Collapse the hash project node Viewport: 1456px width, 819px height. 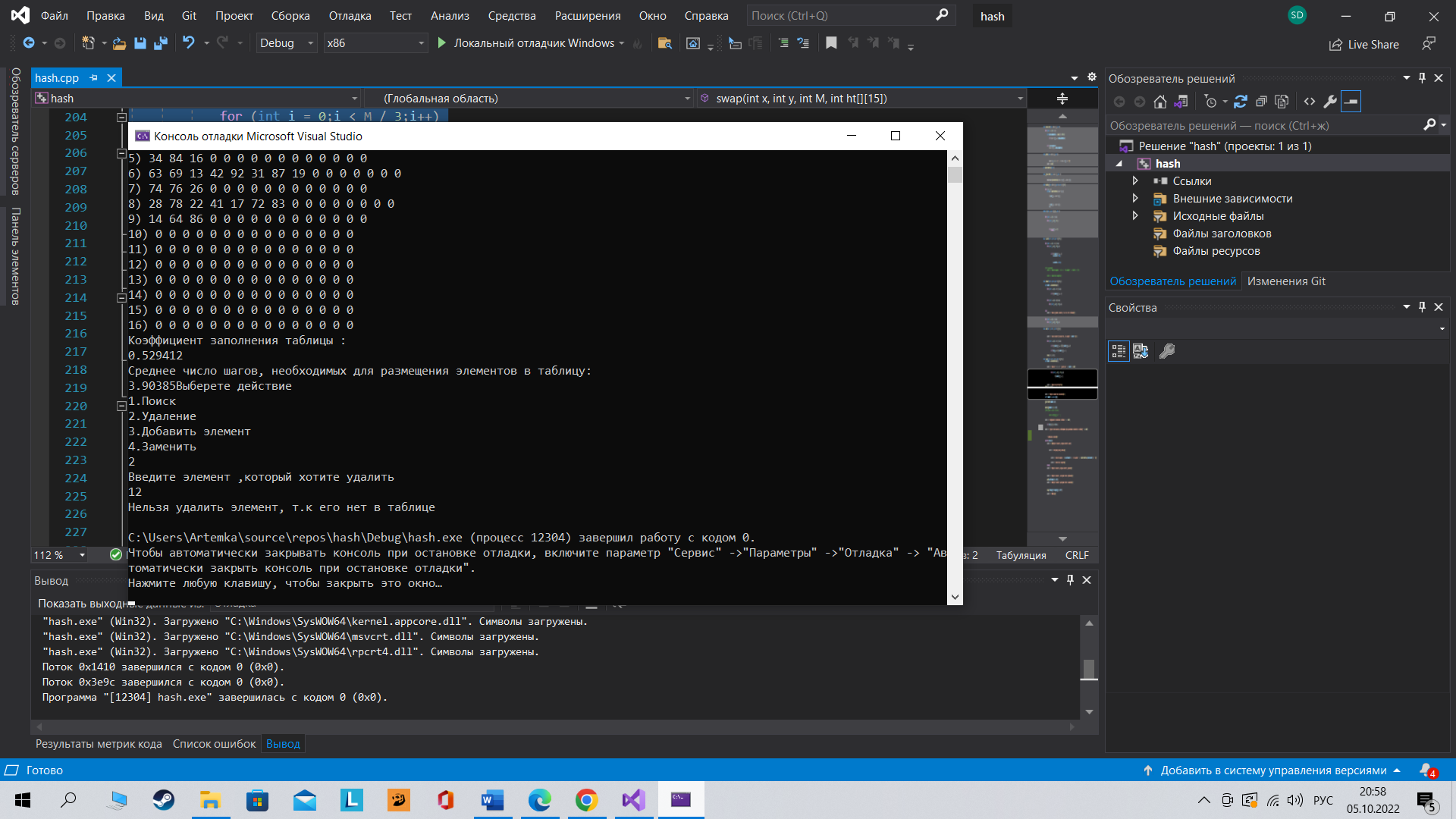[1119, 164]
